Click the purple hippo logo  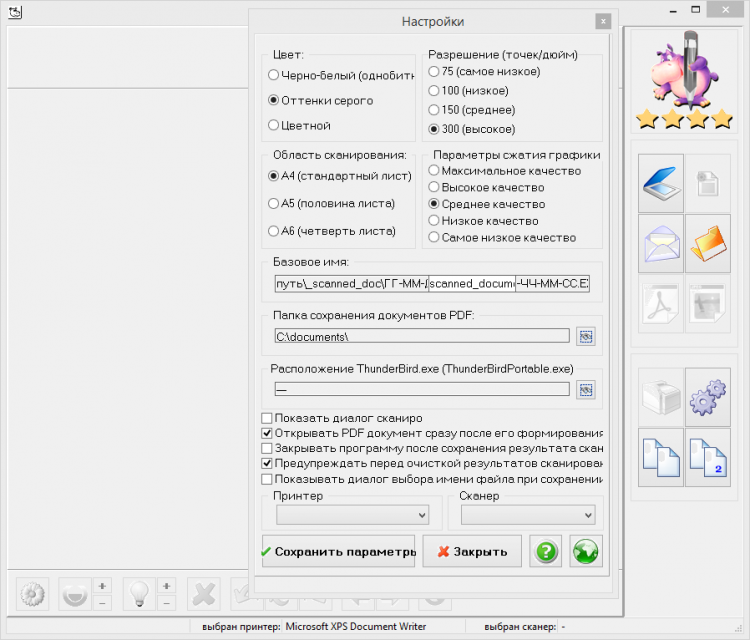tap(684, 69)
